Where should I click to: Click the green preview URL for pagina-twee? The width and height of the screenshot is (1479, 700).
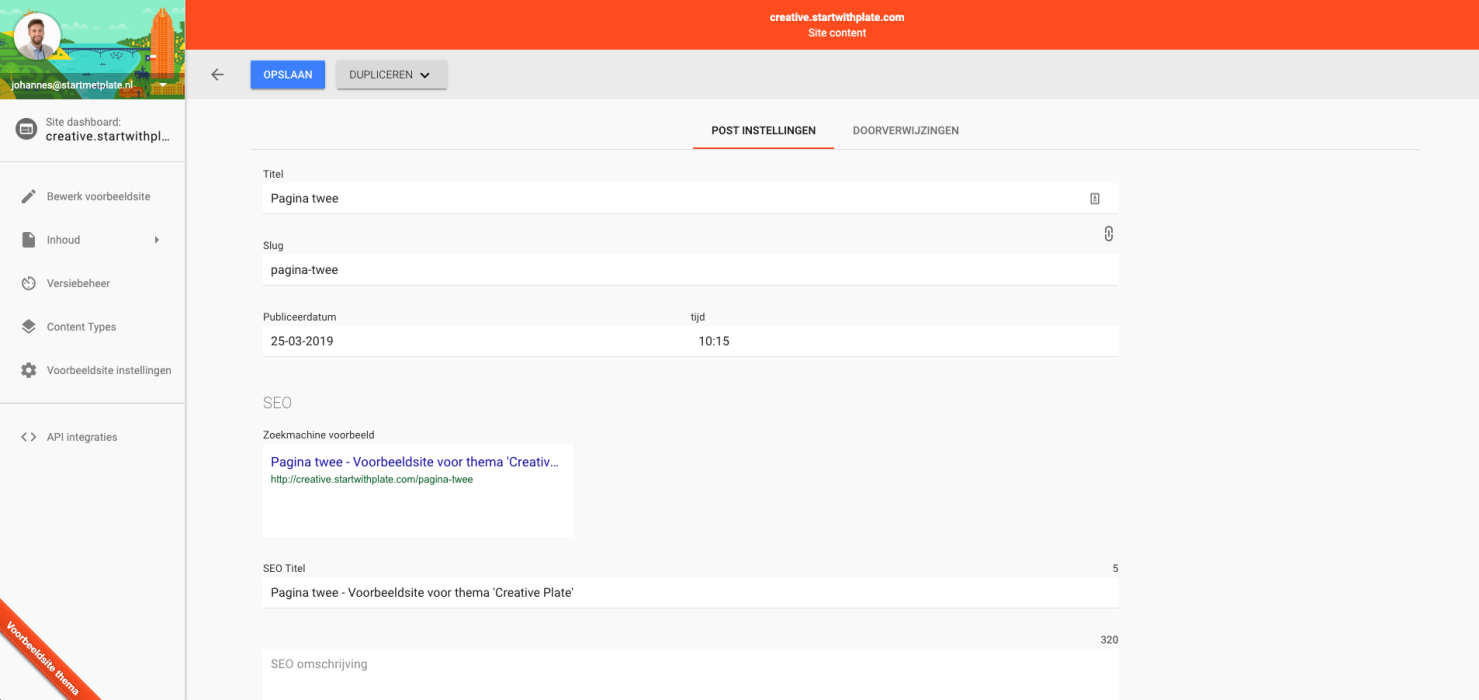[x=372, y=479]
